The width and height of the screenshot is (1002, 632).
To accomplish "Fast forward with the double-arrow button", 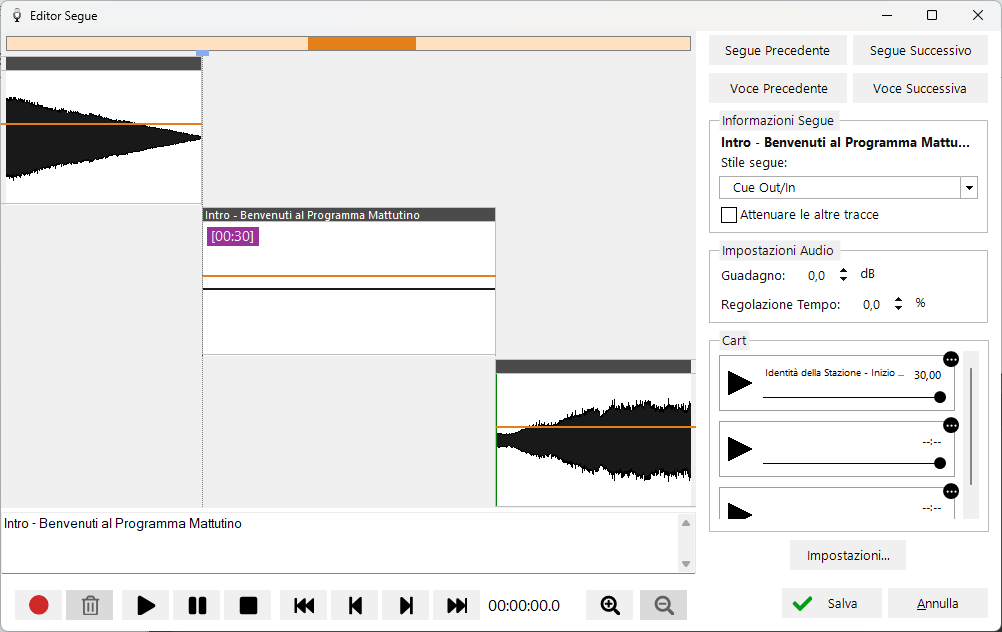I will [457, 605].
